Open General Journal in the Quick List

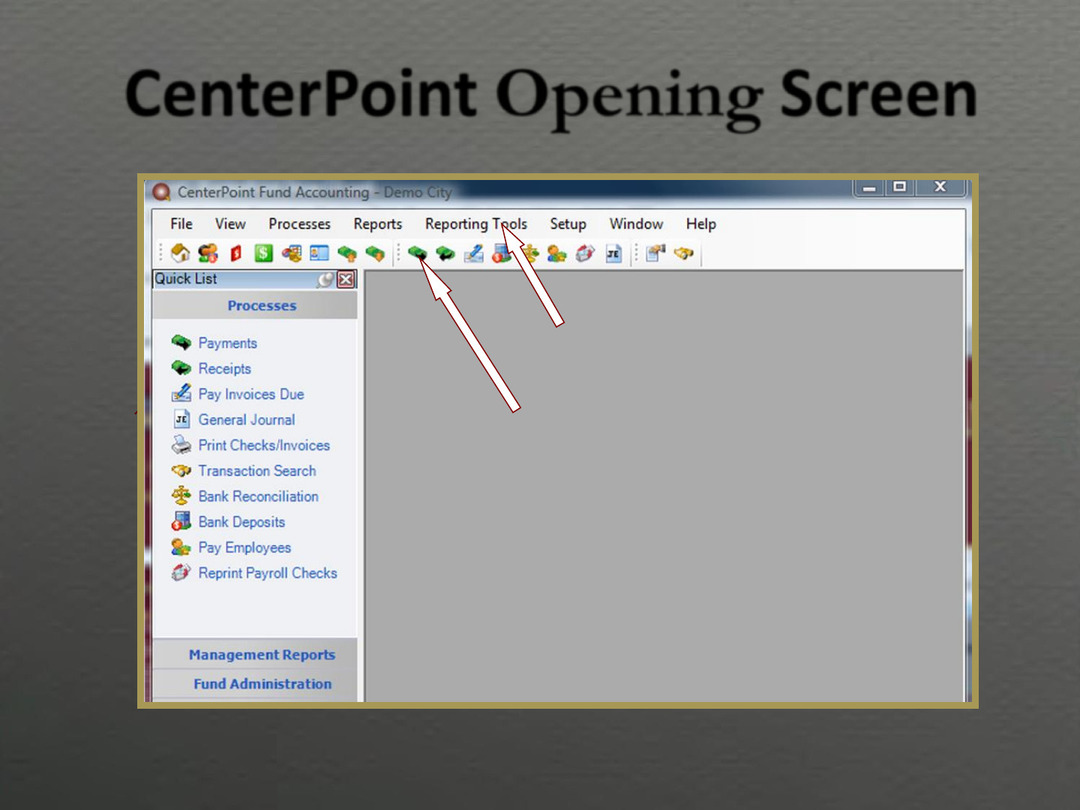pos(247,419)
